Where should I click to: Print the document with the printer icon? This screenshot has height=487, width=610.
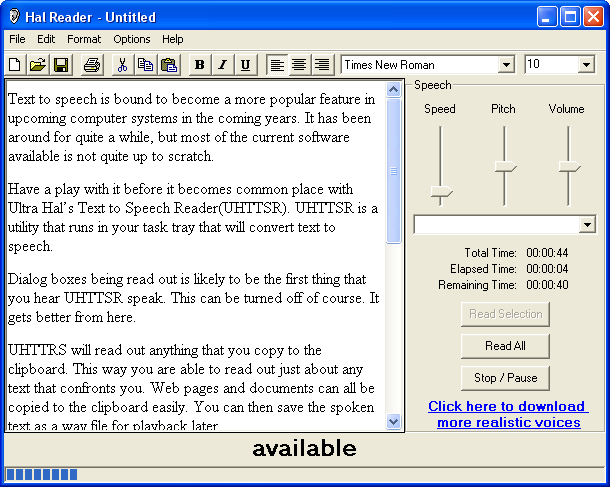pos(92,65)
